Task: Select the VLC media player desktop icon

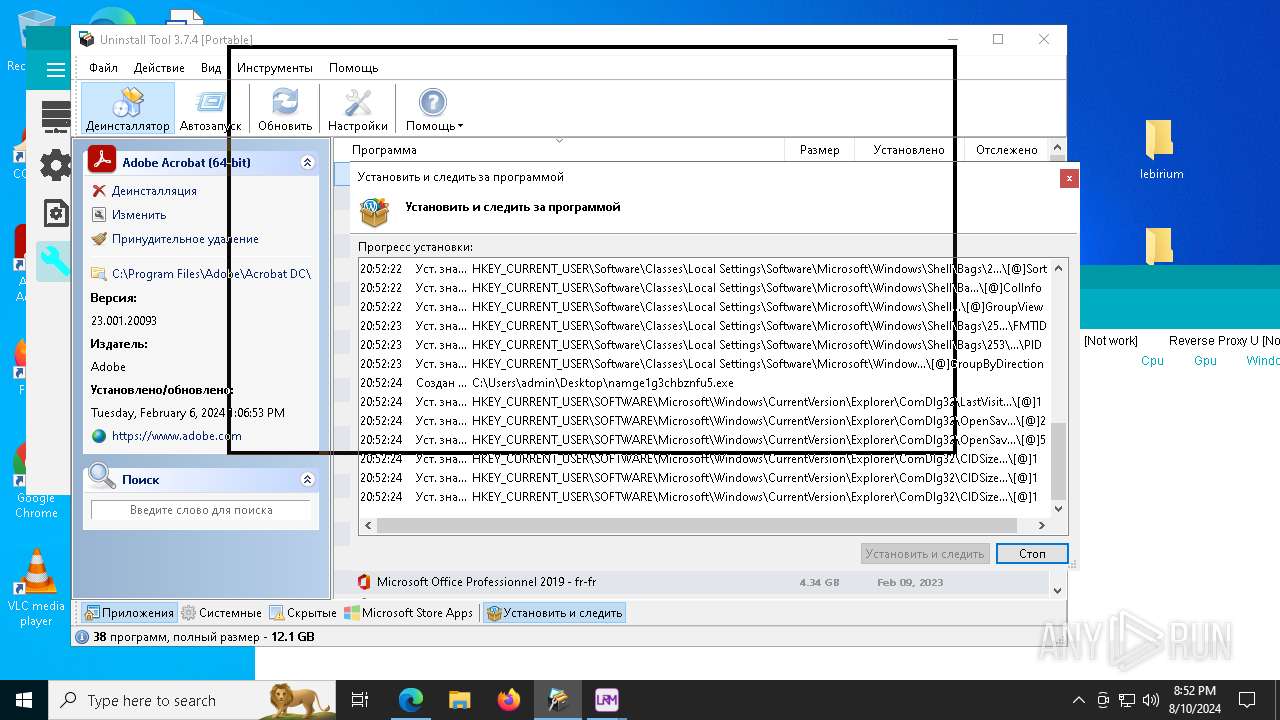Action: point(36,588)
